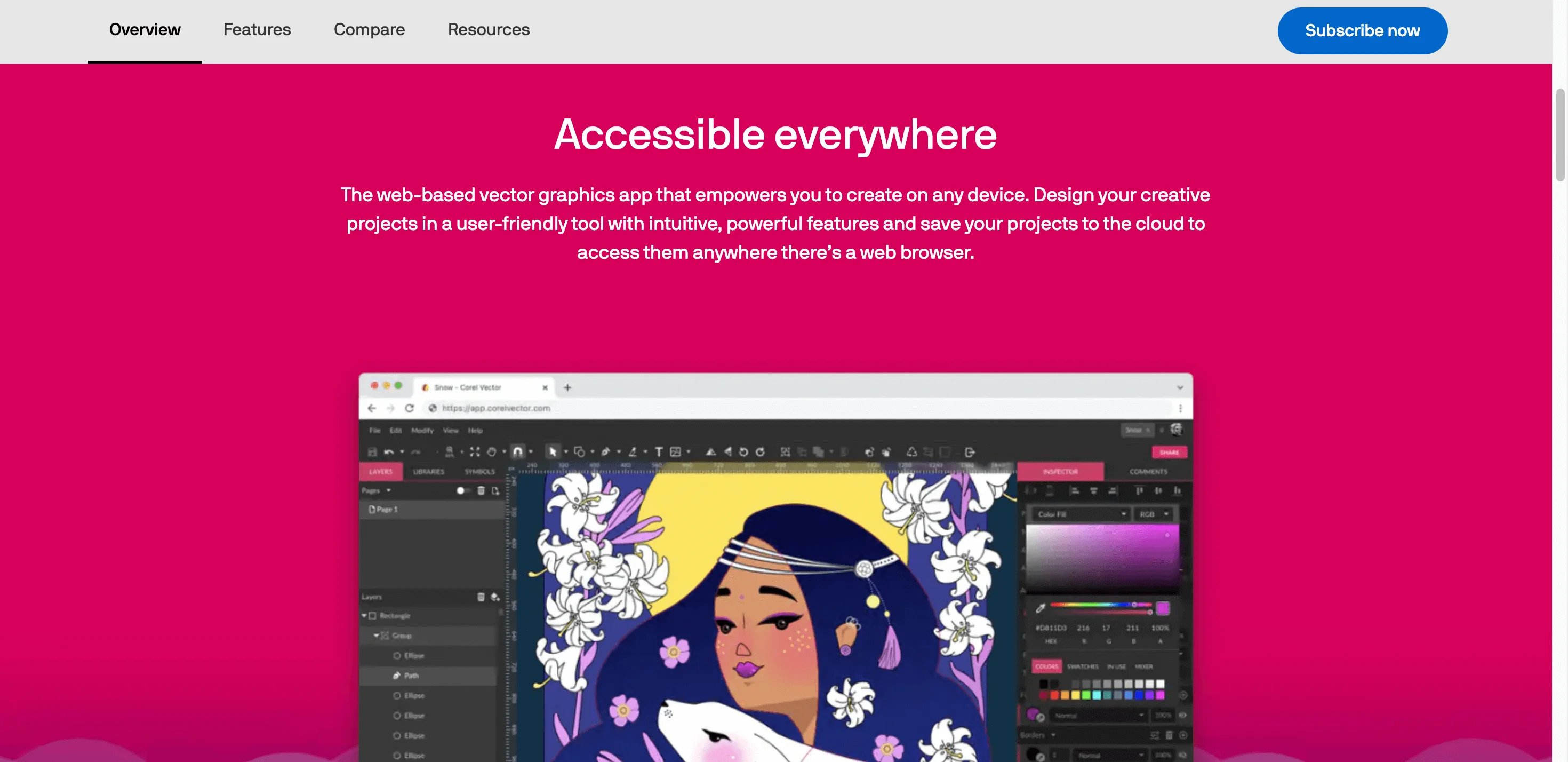Select the Path layer in the layer list
This screenshot has height=762, width=1568.
[412, 675]
